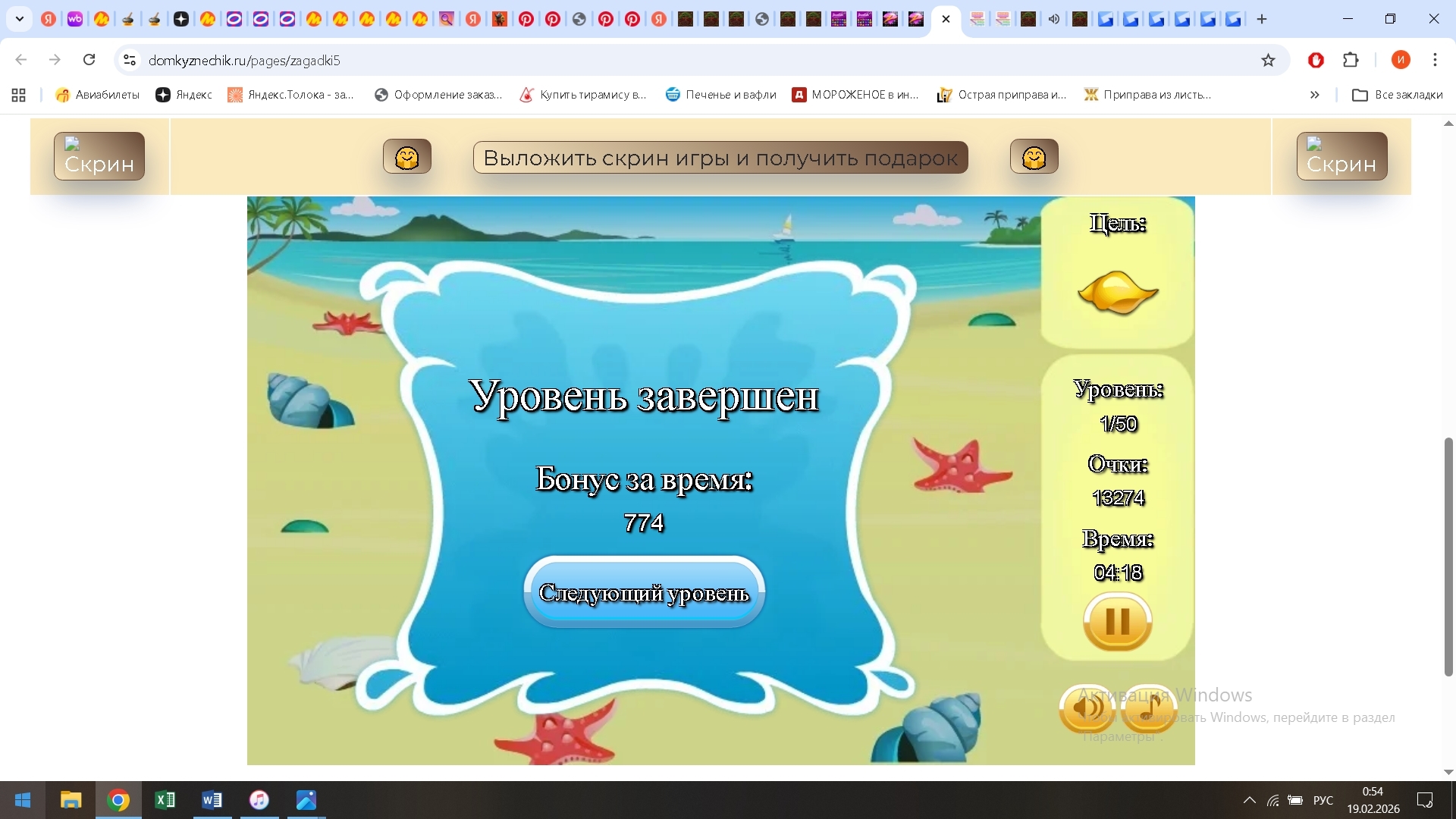Pause the game

1116,623
